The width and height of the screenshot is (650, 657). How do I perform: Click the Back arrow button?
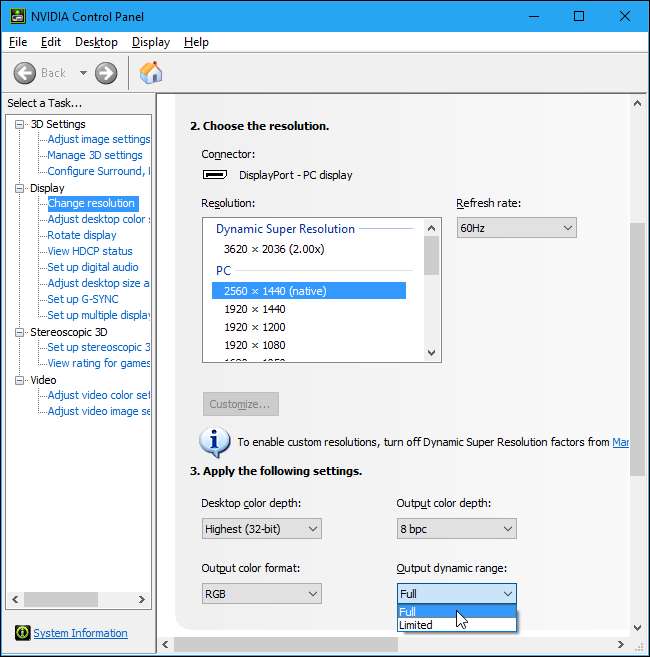coord(26,73)
